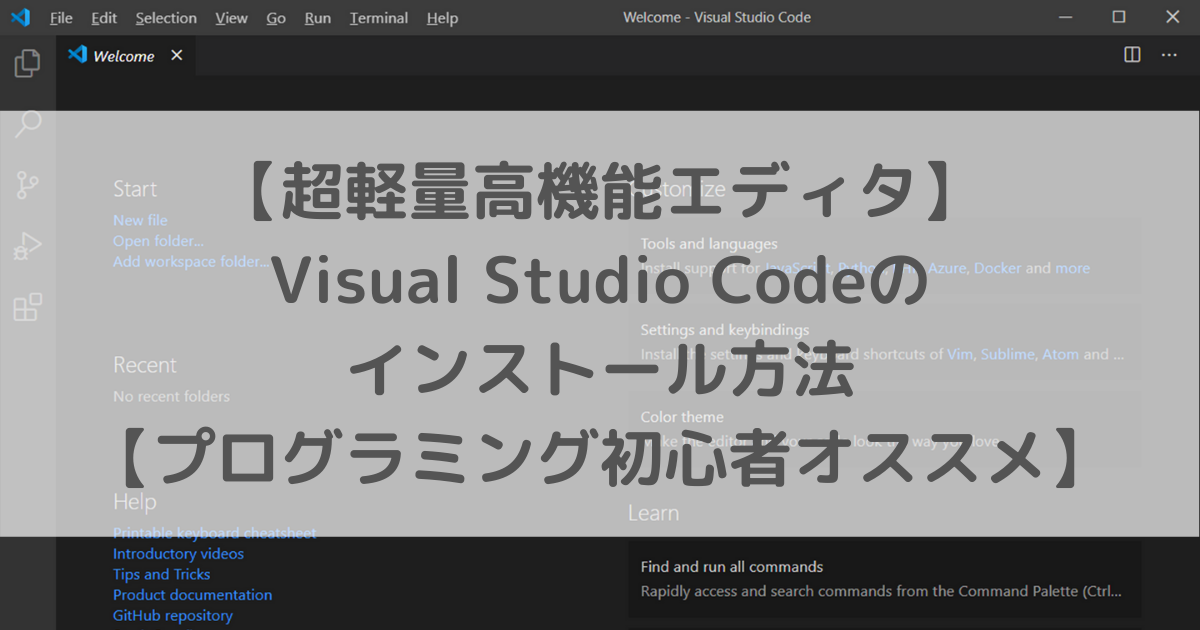Open the Run and Debug view icon

click(27, 246)
